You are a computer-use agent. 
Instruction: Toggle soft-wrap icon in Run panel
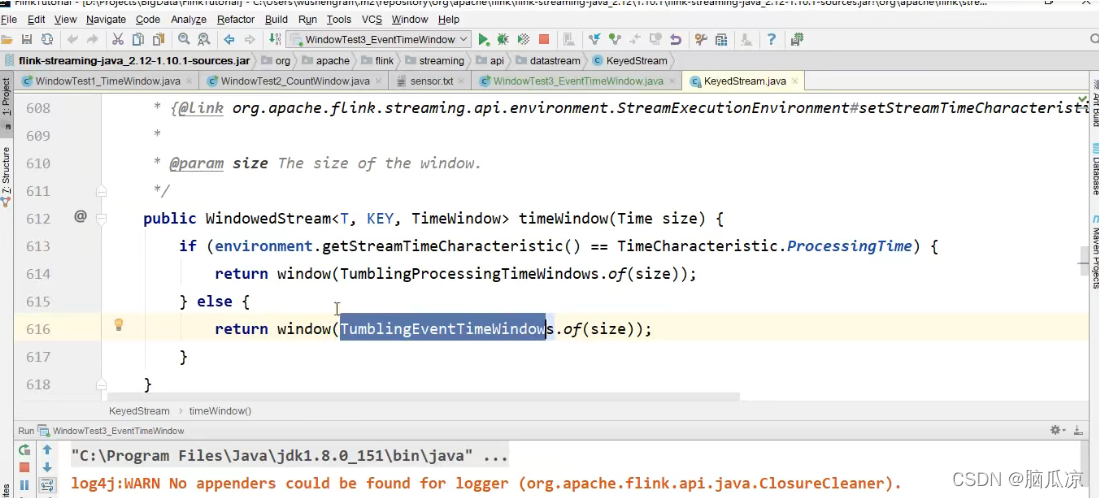tap(47, 485)
